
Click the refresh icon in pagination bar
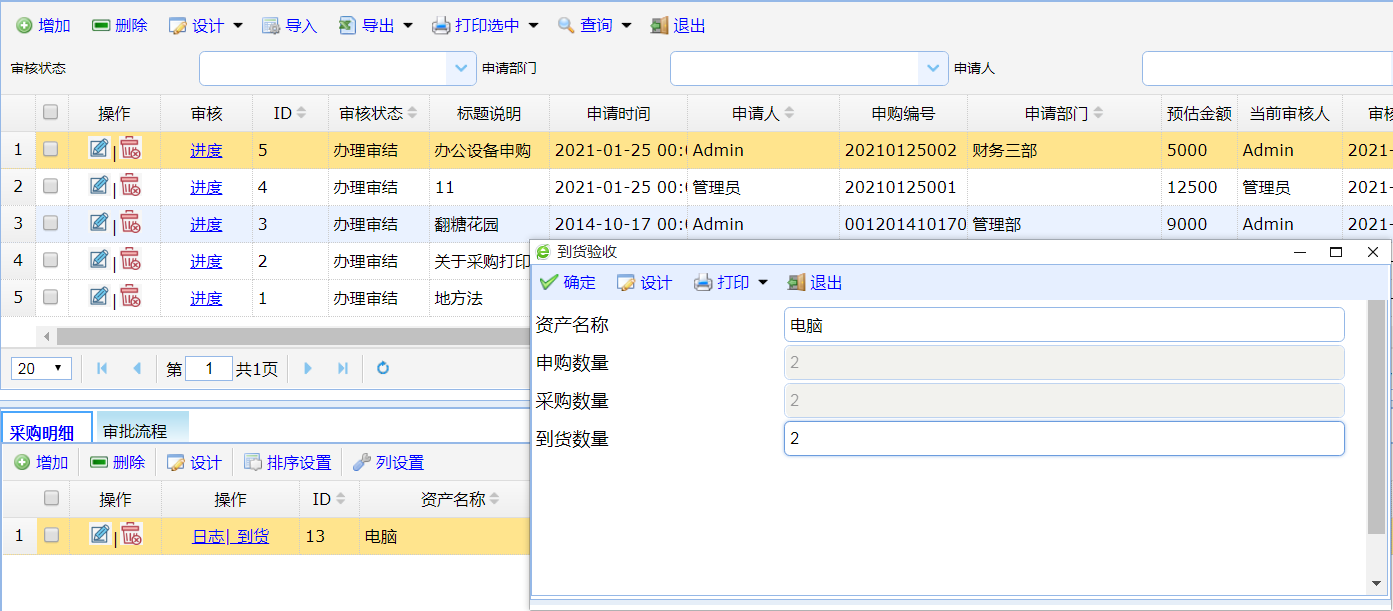(382, 368)
